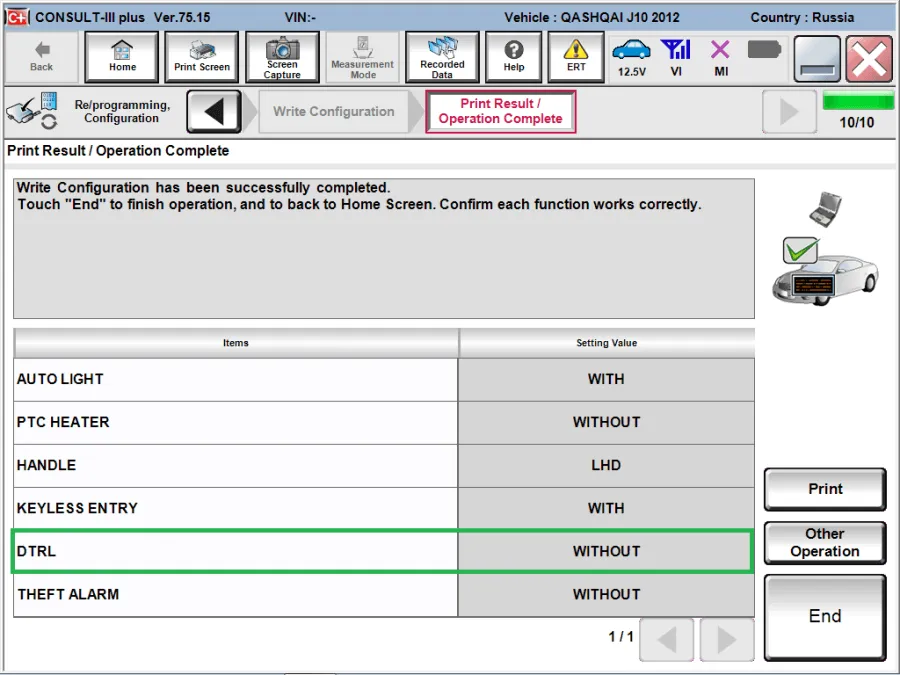
Task: Select the DTRL configuration row
Action: (382, 551)
